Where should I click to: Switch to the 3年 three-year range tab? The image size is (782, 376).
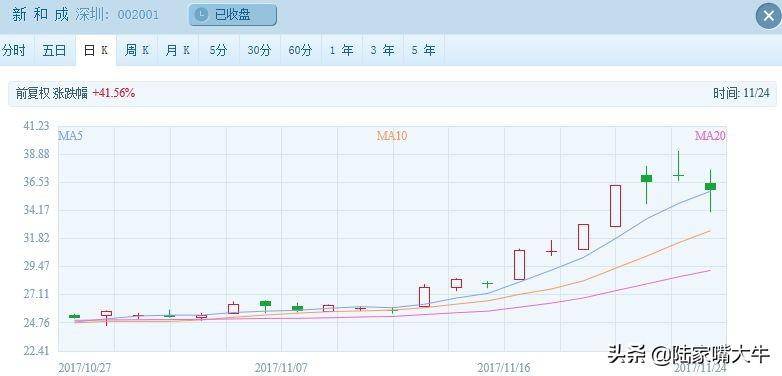[382, 50]
